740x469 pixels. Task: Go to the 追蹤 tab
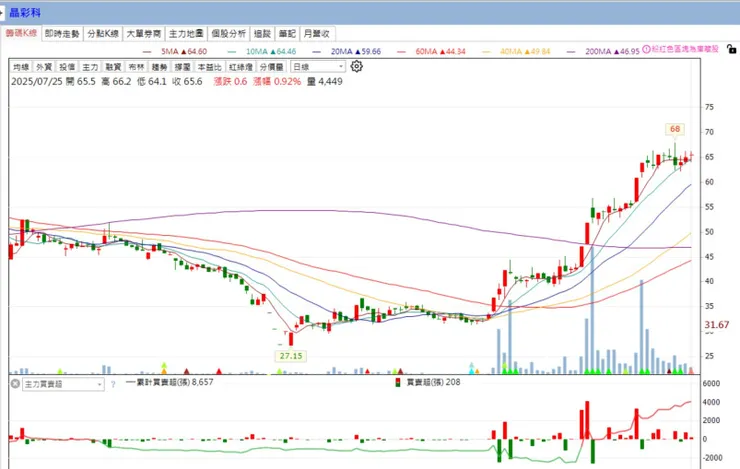coord(262,34)
